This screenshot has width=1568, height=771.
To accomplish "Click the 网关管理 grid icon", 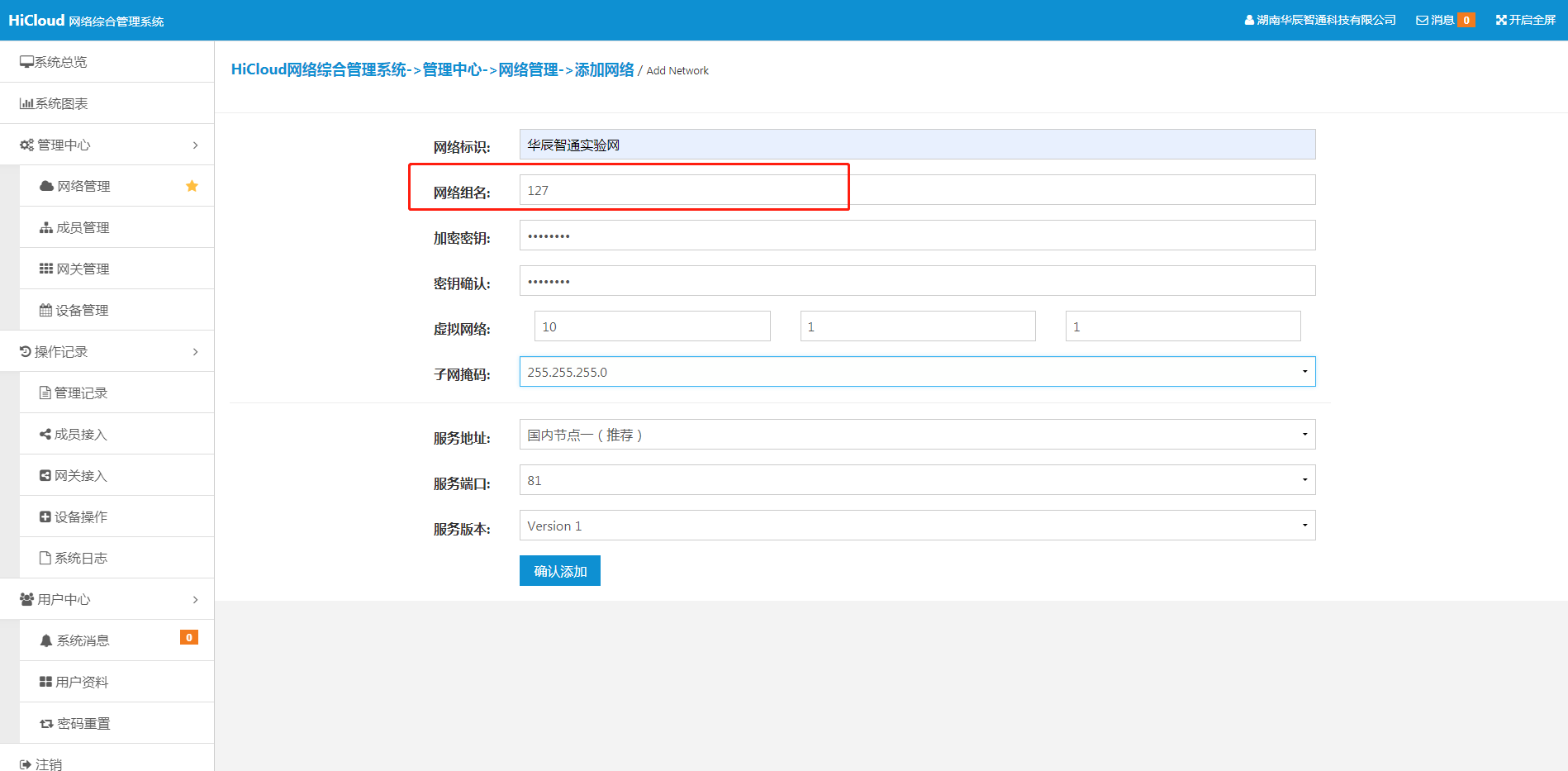I will click(46, 269).
